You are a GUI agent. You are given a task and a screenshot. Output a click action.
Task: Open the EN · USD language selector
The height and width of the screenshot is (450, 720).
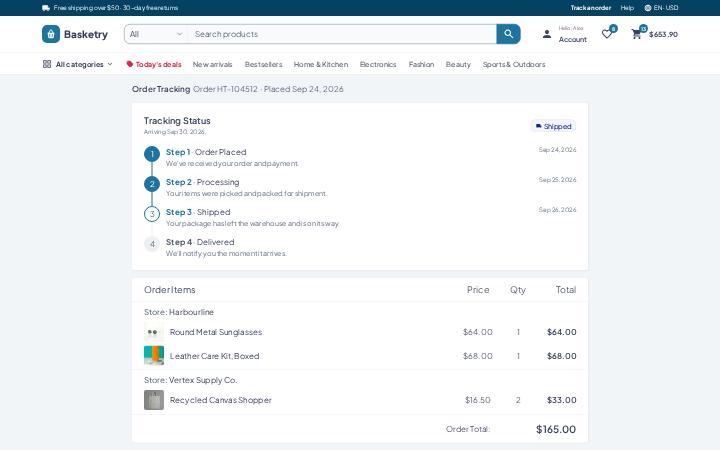coord(661,8)
